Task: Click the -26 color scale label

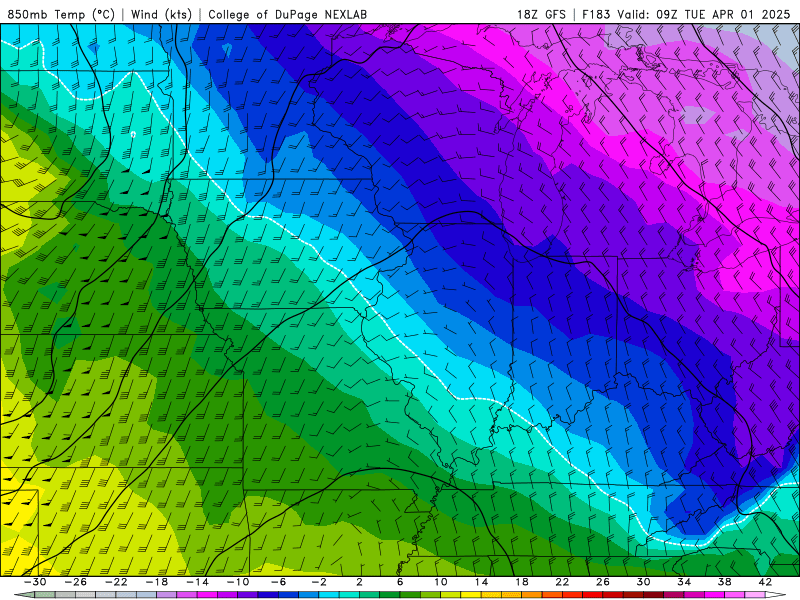Action: pyautogui.click(x=76, y=582)
